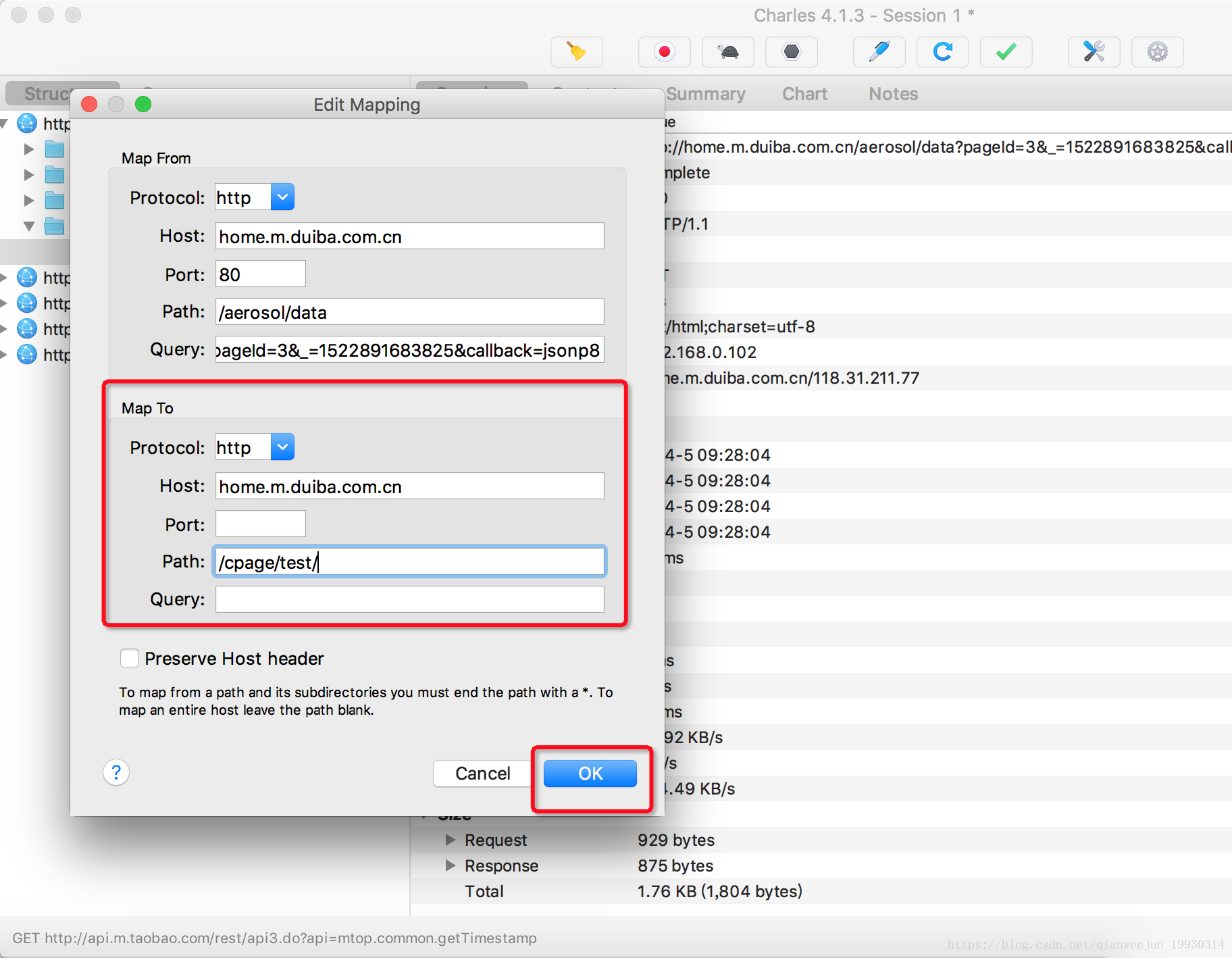Open help with the question mark icon
This screenshot has width=1232, height=958.
[x=116, y=772]
